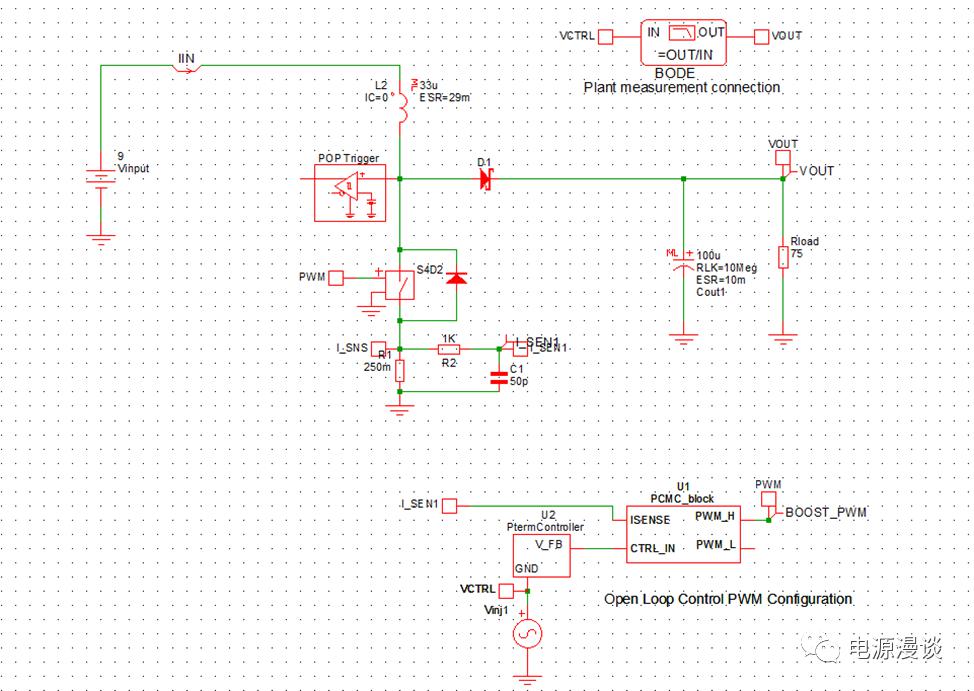Screen dimensions: 974x691
Task: Select the U2 PtermController block
Action: coord(541,555)
